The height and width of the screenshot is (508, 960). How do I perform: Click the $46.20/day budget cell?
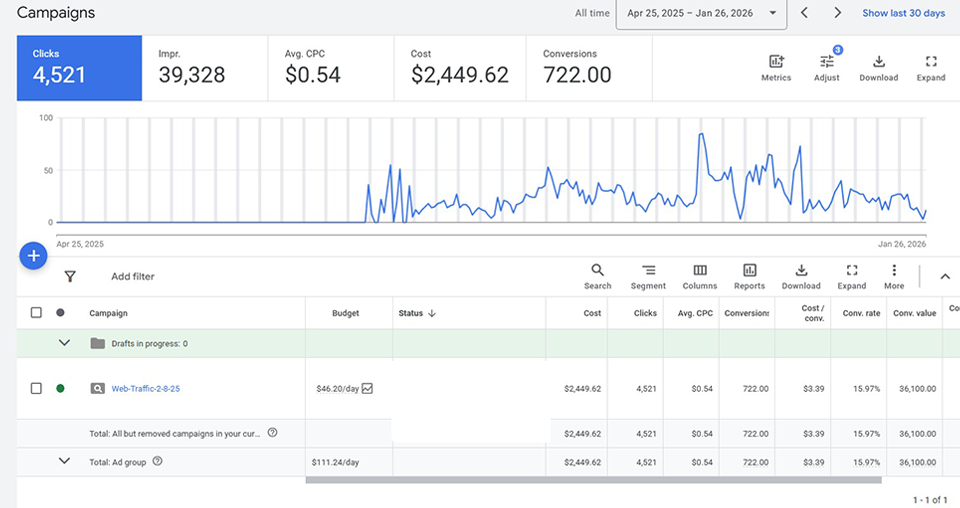pos(337,389)
